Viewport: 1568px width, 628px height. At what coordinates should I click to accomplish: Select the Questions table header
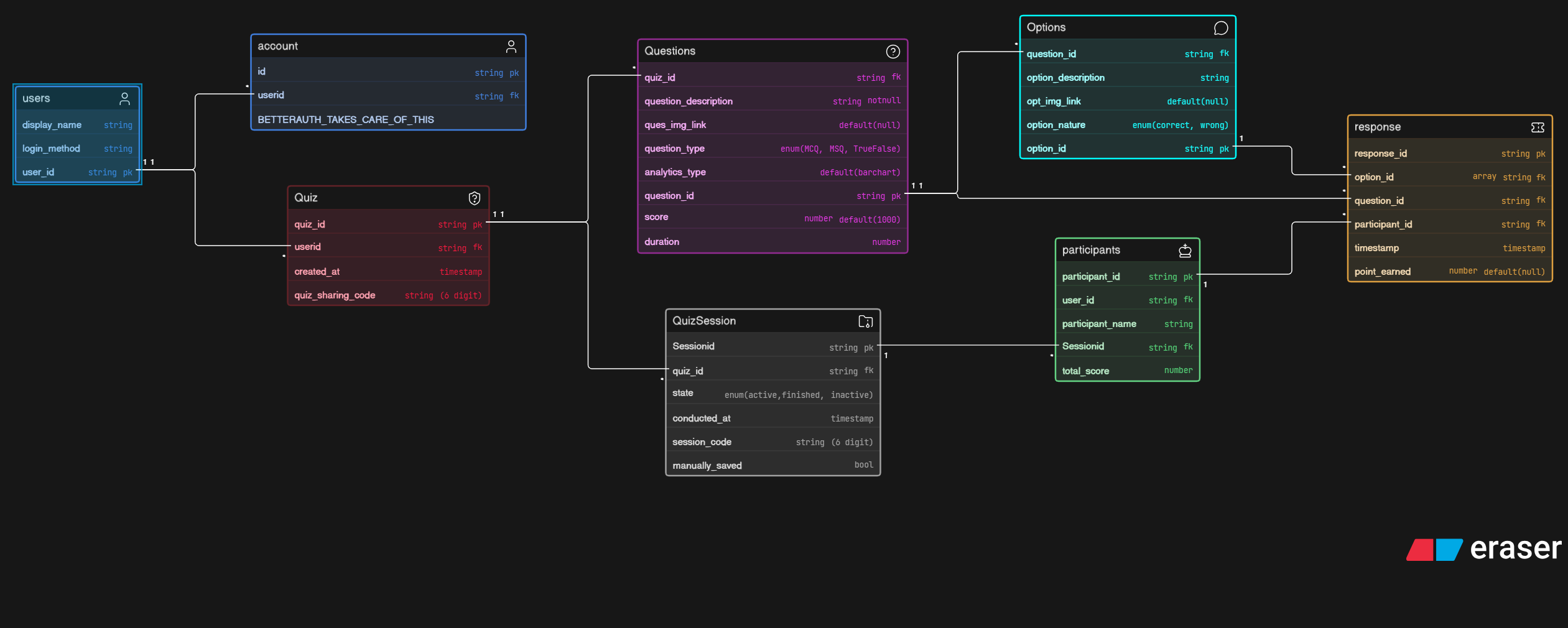772,52
